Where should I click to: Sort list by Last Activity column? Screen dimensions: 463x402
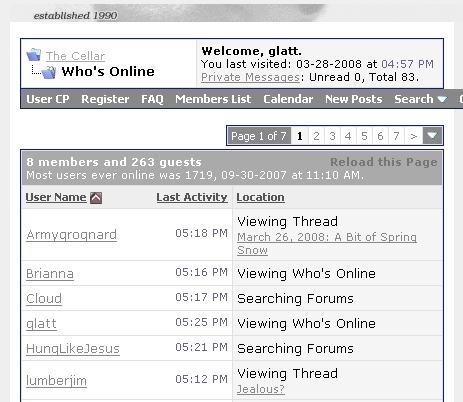tap(192, 197)
